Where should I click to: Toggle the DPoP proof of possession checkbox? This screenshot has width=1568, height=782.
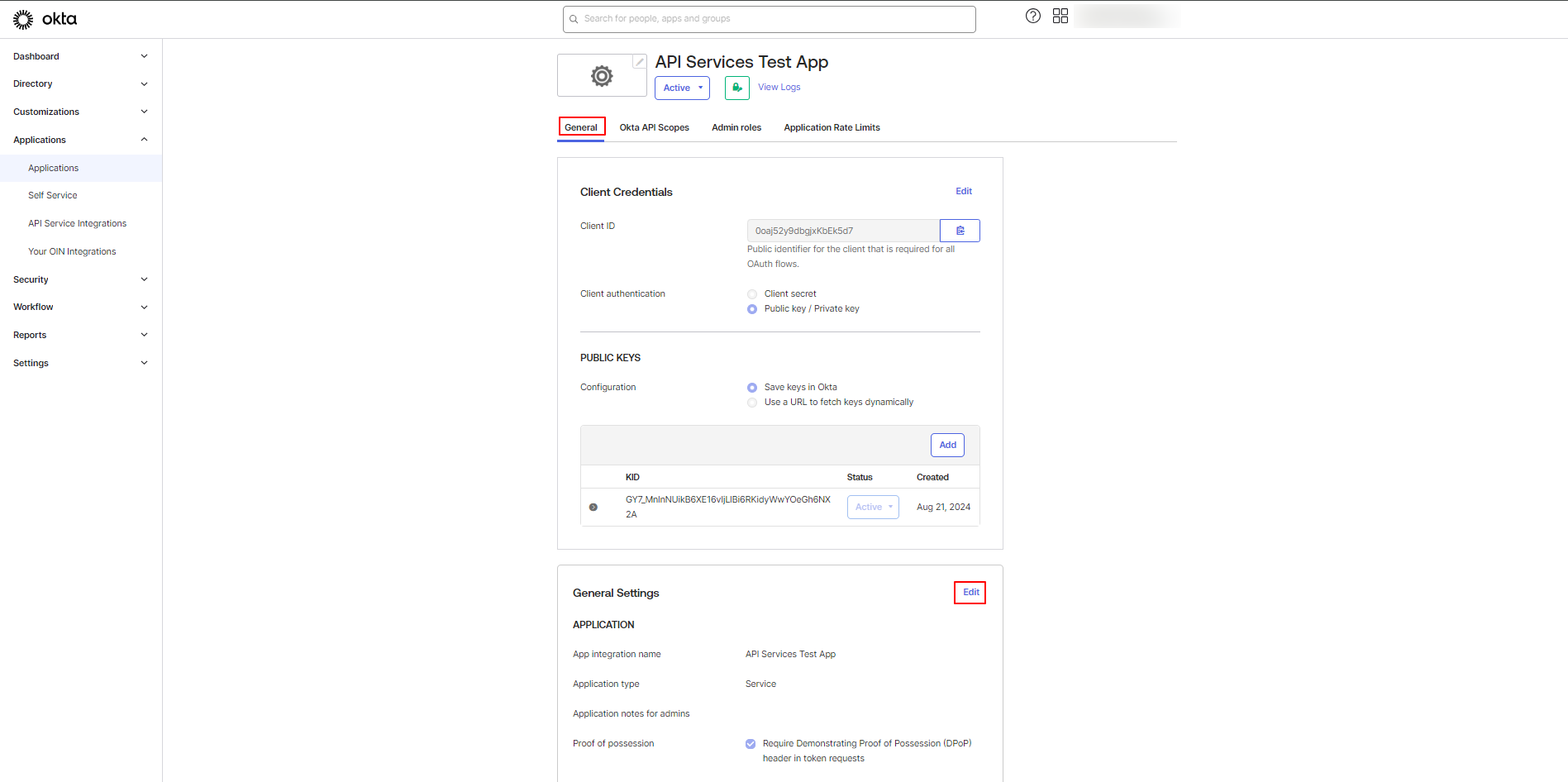coord(751,744)
